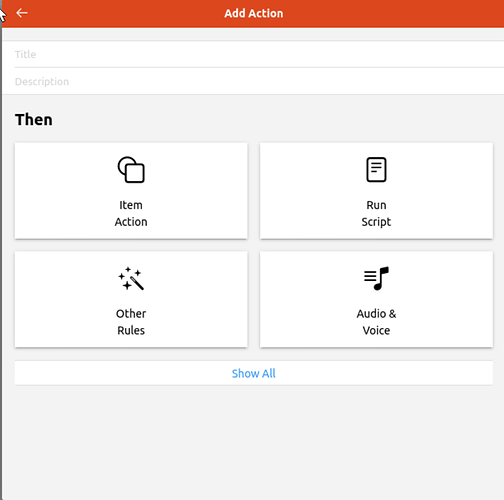Screen dimensions: 504x500
Task: Focus the Title input field
Action: coord(253,54)
